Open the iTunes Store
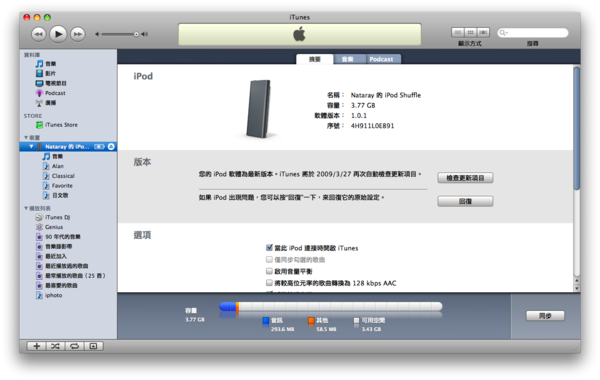Screen dimensions: 600x380 (x=57, y=125)
